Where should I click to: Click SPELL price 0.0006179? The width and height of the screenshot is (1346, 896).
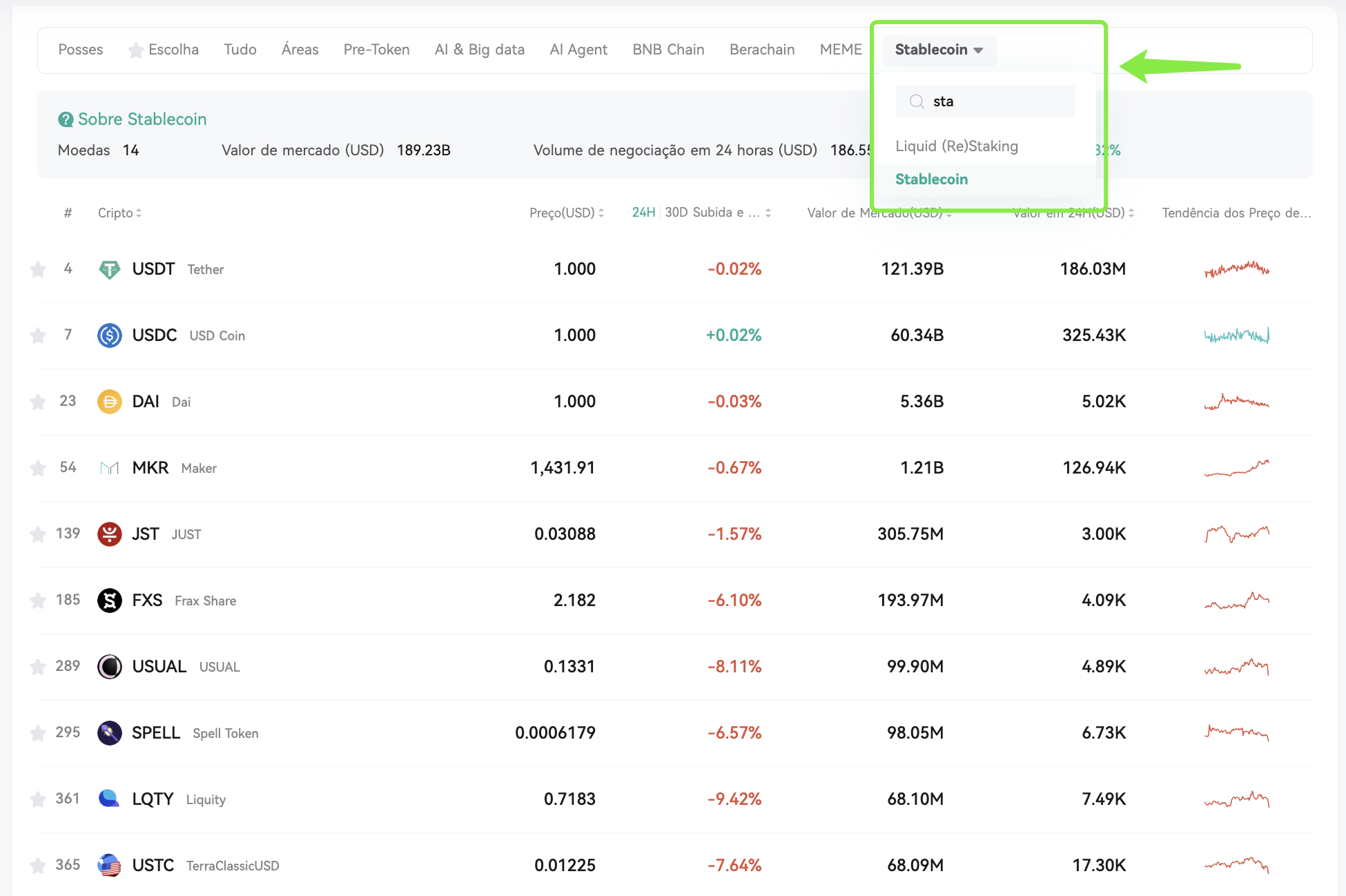(x=555, y=733)
